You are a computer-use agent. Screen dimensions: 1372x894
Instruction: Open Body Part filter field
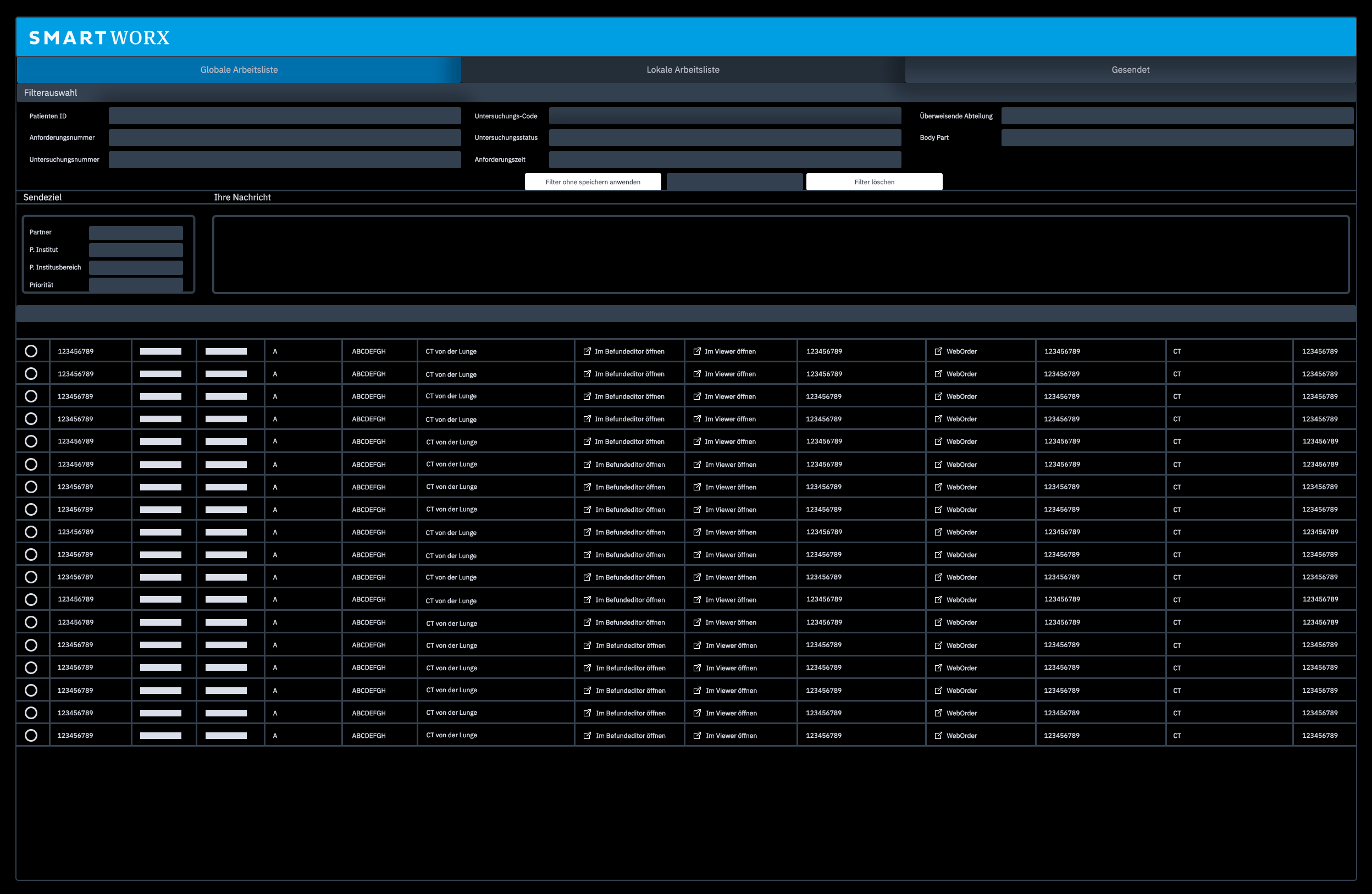[x=1177, y=137]
